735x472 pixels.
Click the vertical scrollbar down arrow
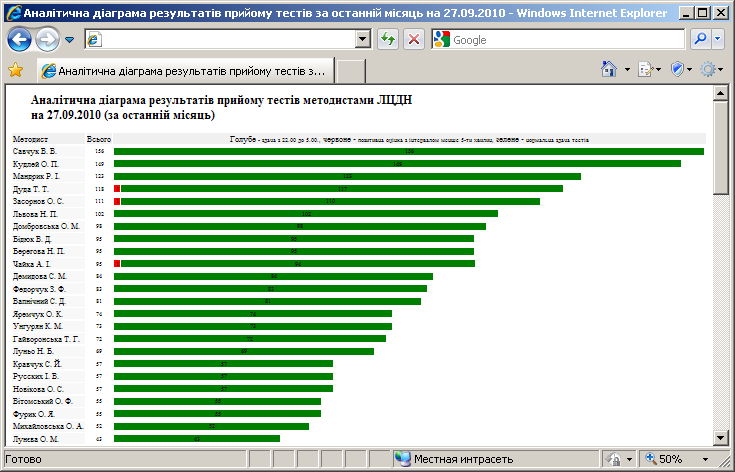[721, 436]
